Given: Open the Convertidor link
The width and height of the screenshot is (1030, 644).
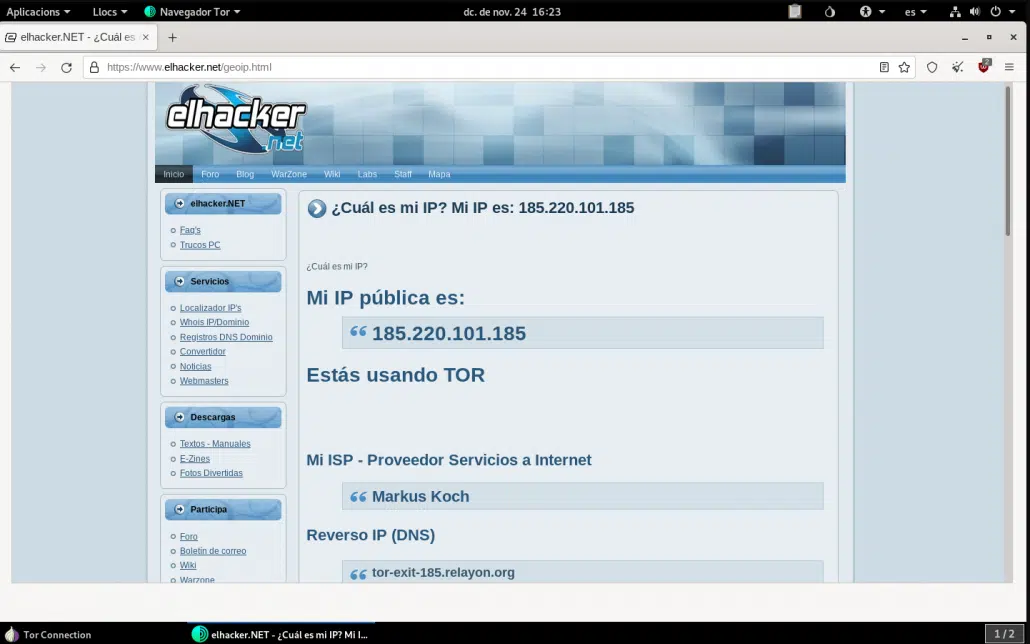Looking at the screenshot, I should coord(202,352).
